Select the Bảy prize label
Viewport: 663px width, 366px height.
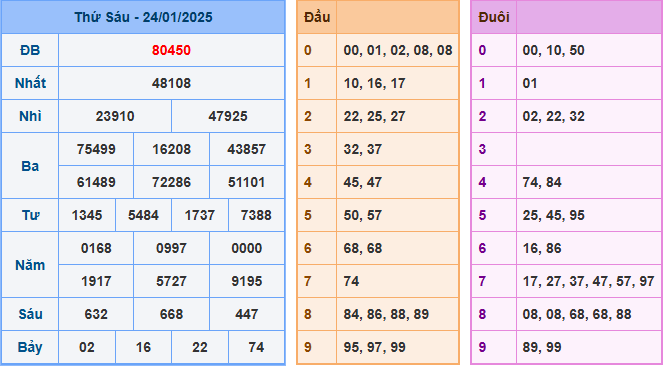[x=30, y=347]
